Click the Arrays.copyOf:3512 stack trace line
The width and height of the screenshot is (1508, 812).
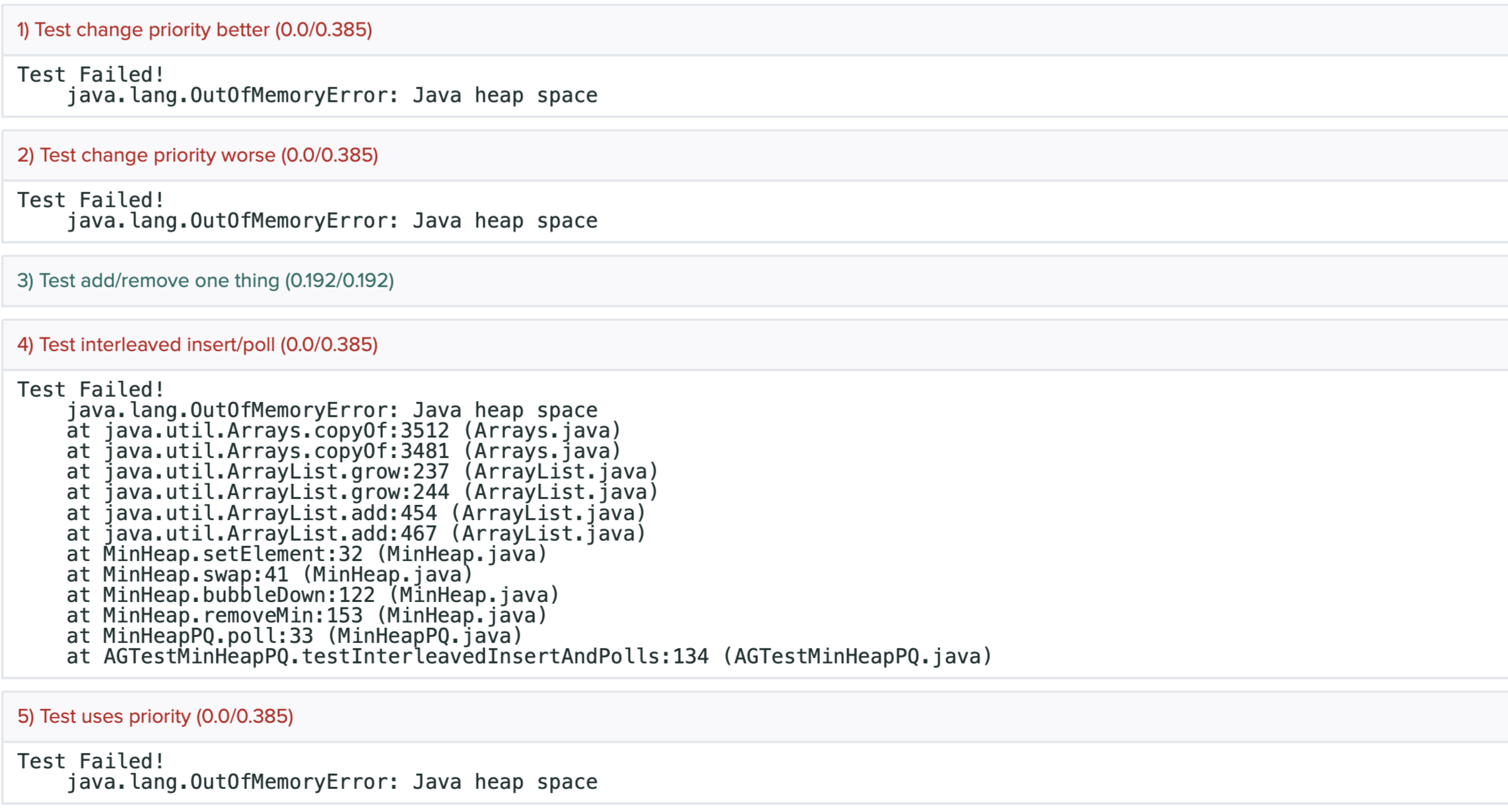click(343, 431)
